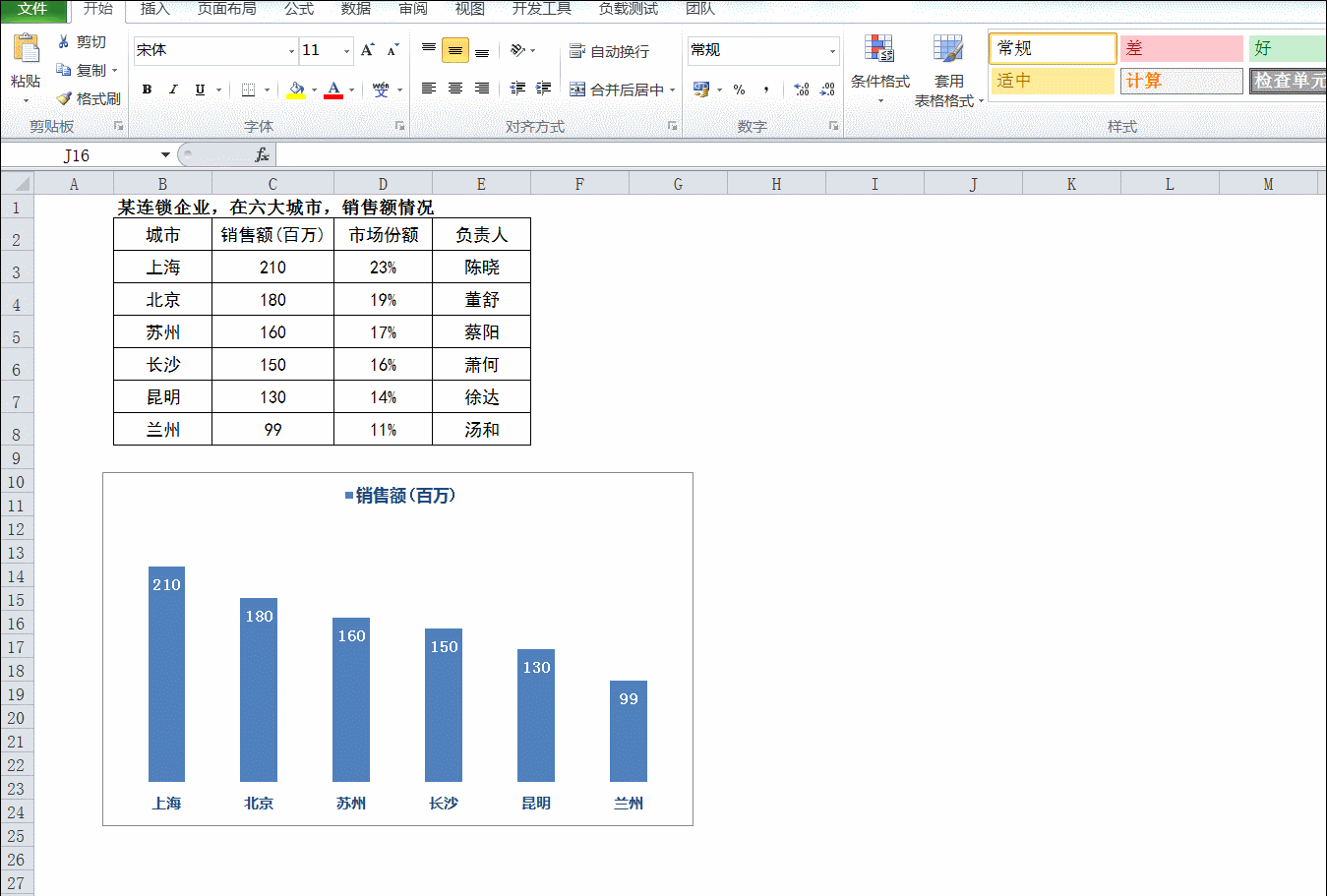Click the Select All corner button
Image resolution: width=1327 pixels, height=896 pixels.
[x=17, y=183]
